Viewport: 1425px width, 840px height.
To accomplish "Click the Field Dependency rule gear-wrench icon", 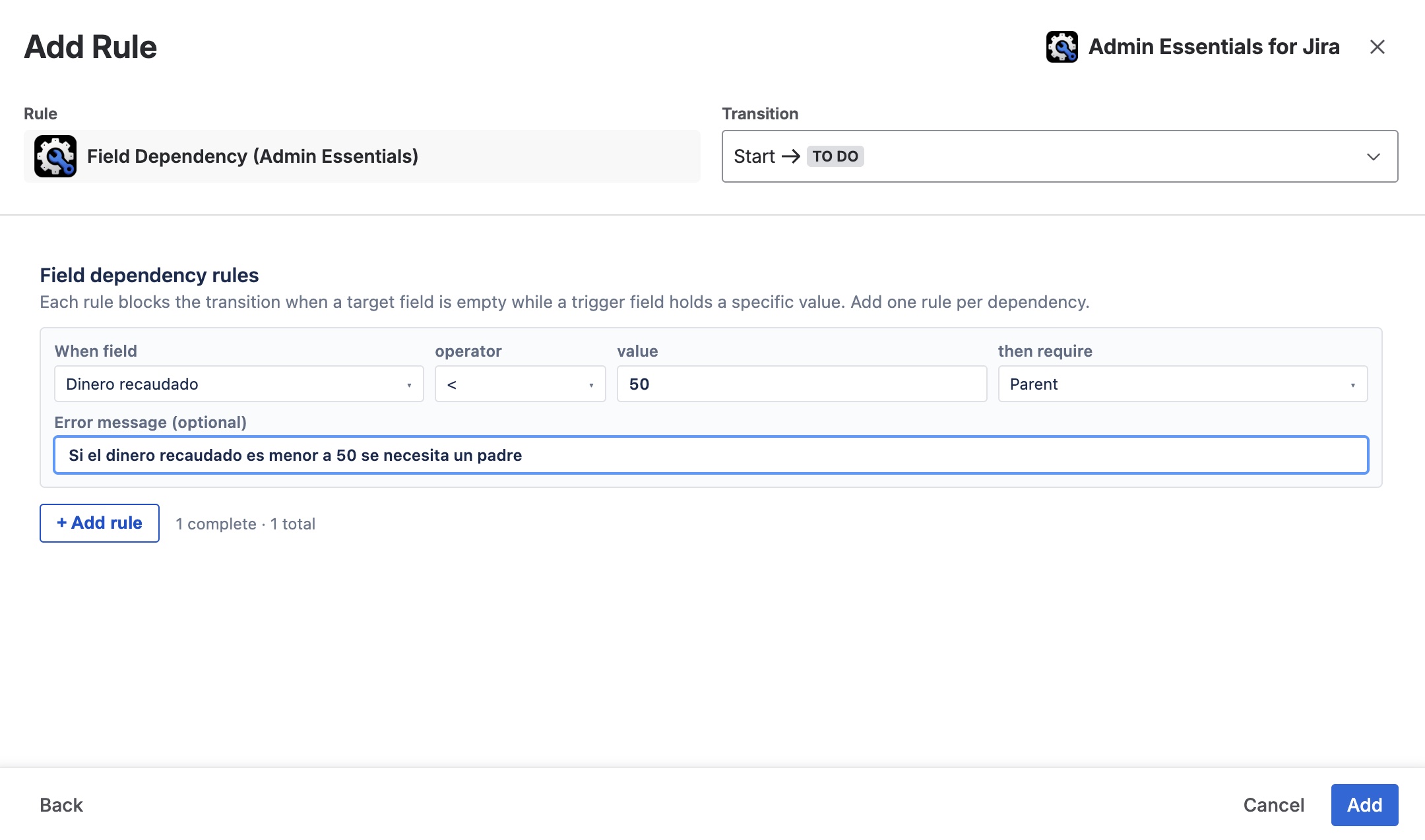I will (x=55, y=156).
